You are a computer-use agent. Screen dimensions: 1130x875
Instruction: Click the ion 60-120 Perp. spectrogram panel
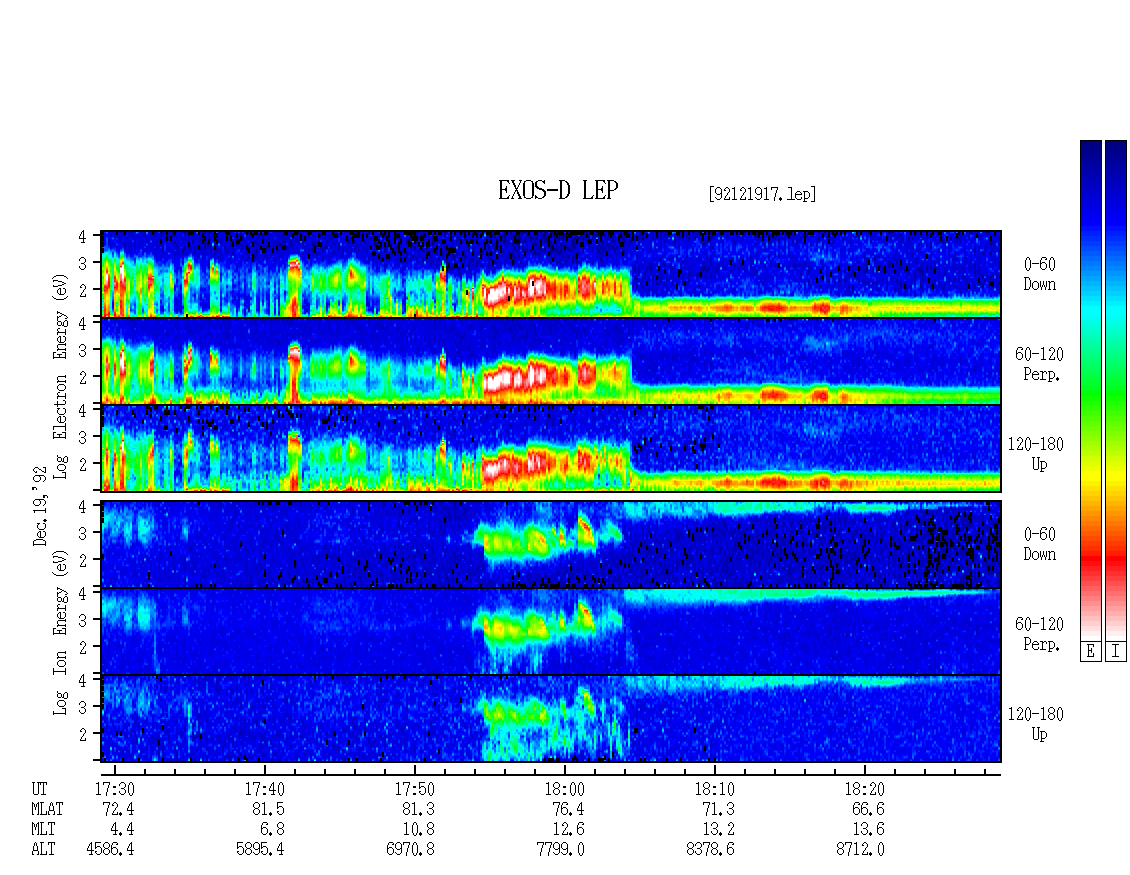(x=551, y=631)
